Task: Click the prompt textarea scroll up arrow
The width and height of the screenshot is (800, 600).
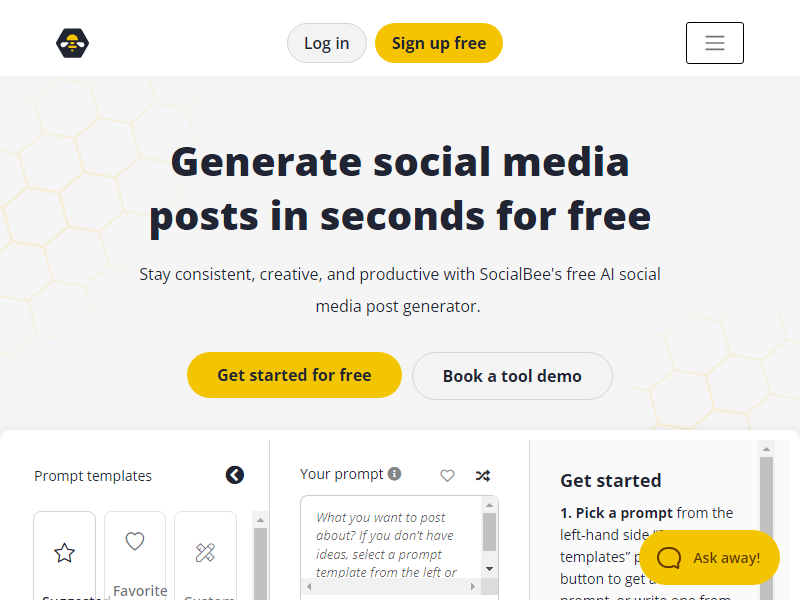Action: point(489,506)
